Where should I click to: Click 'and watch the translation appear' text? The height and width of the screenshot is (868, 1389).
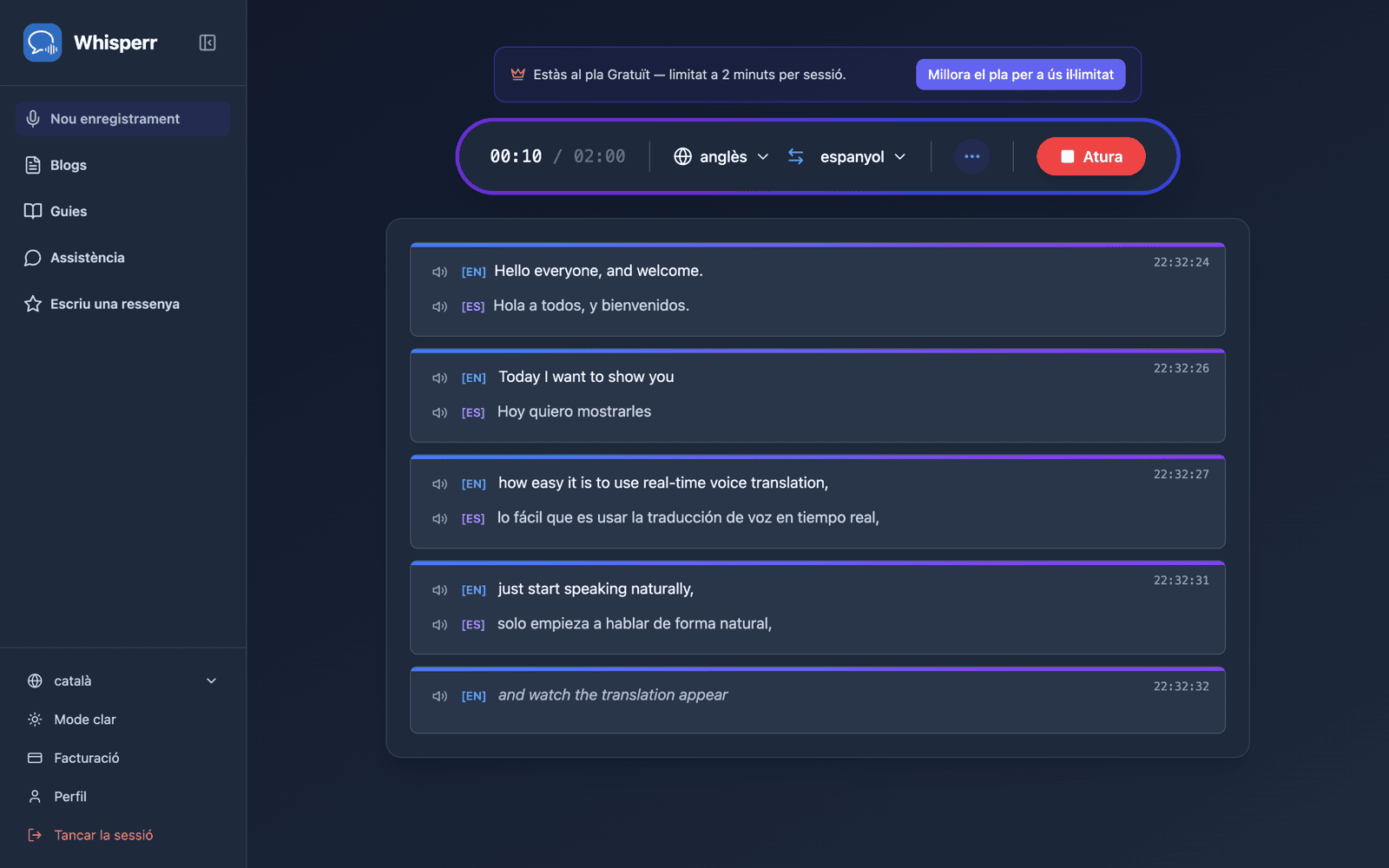pyautogui.click(x=613, y=694)
